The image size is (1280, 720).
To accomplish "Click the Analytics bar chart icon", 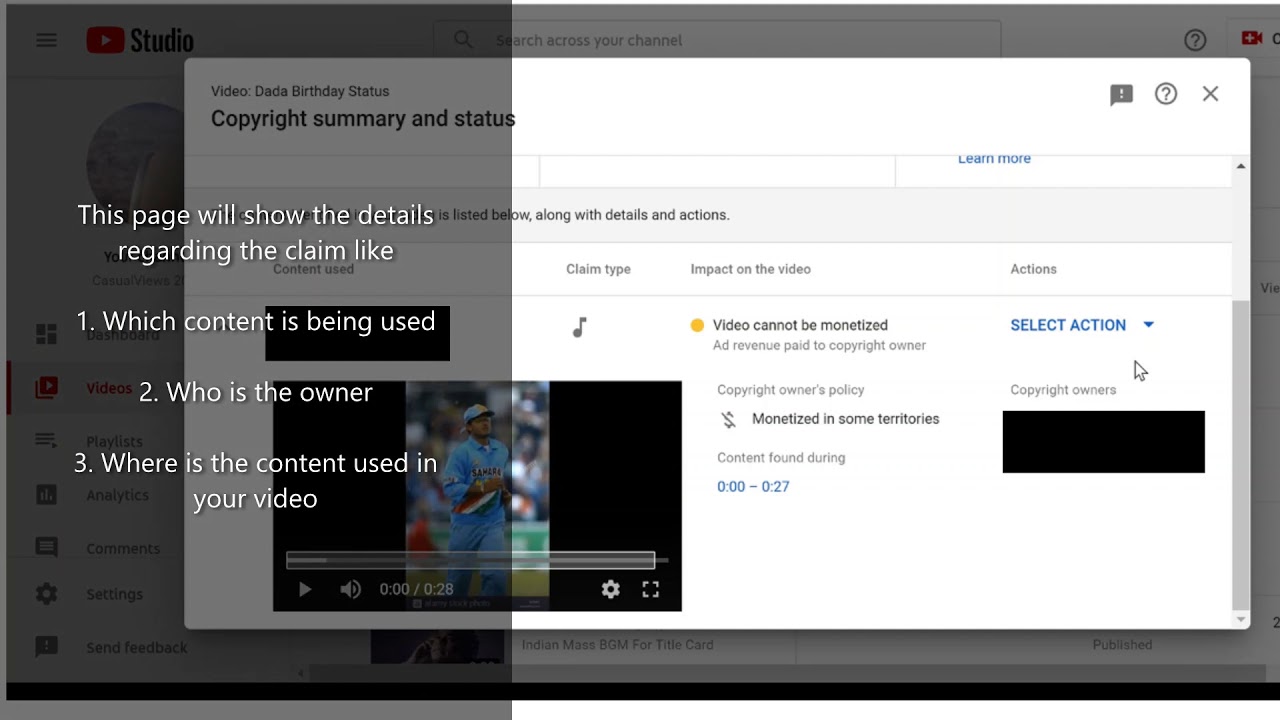I will click(x=46, y=495).
